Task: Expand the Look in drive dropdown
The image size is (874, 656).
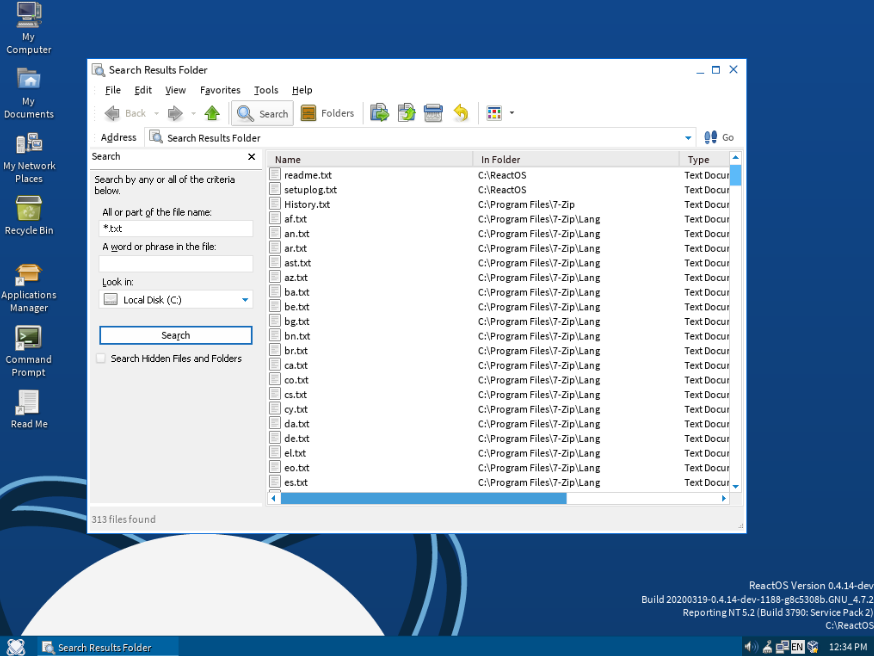Action: (245, 300)
